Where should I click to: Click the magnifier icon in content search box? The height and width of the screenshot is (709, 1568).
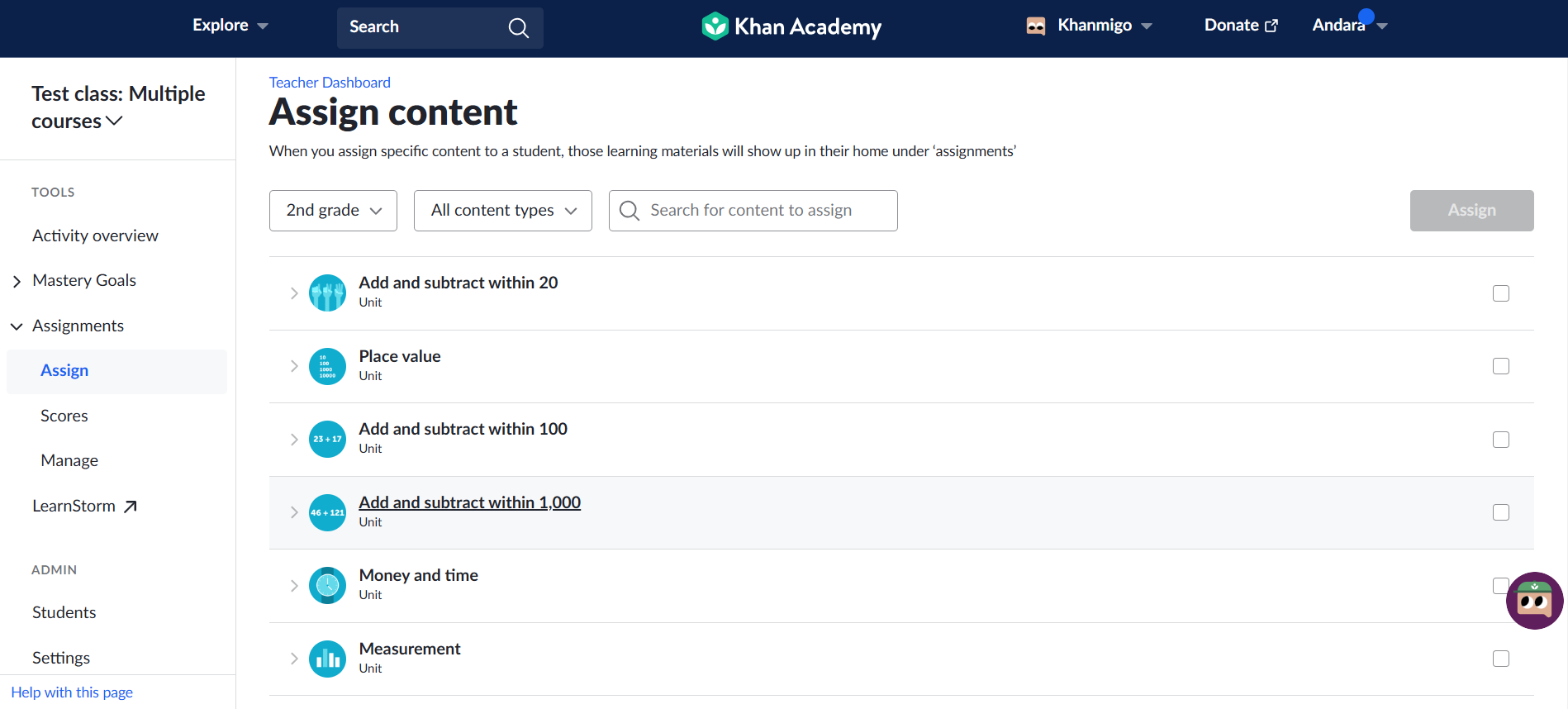630,211
